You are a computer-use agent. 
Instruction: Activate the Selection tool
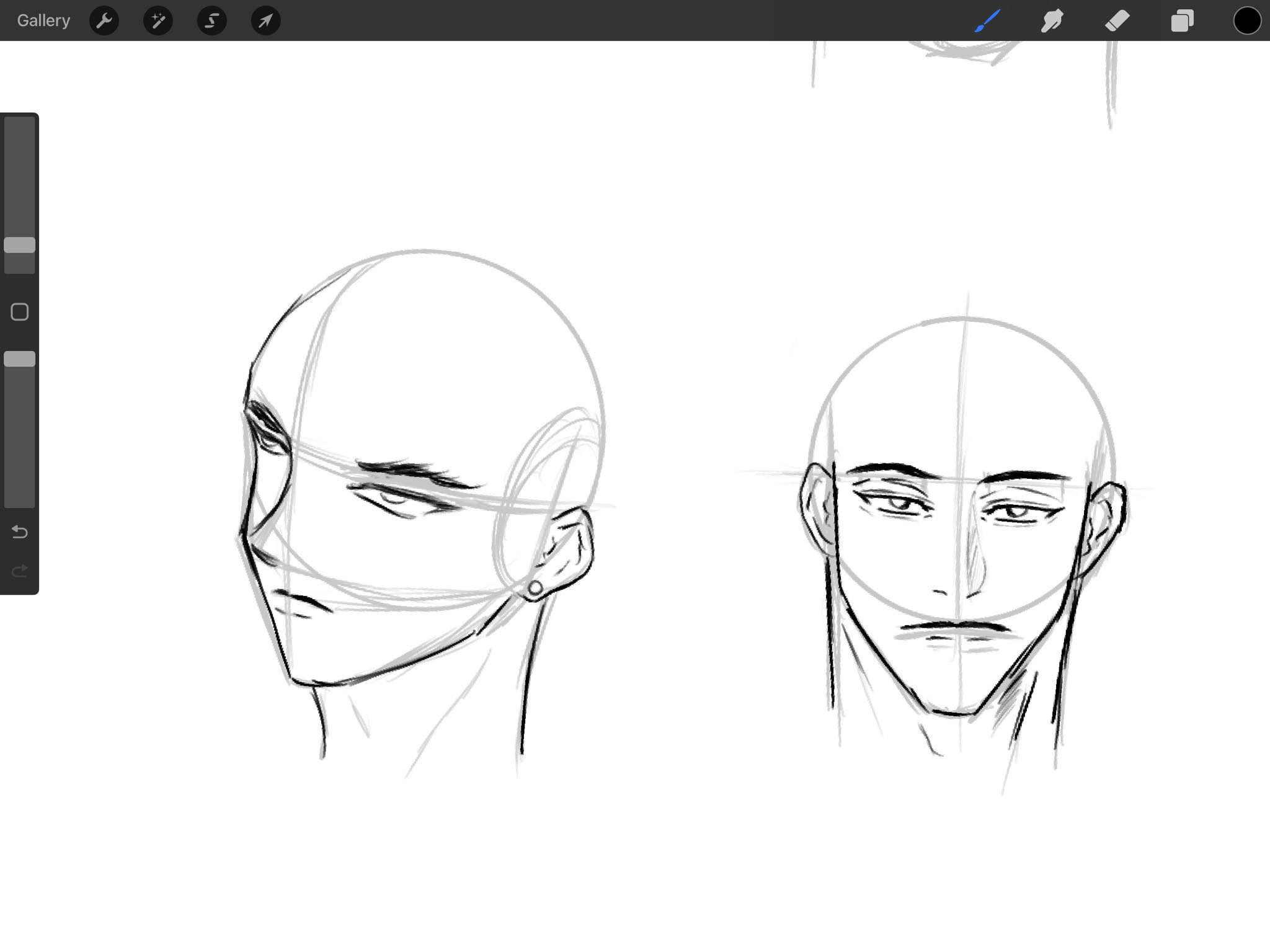(211, 20)
